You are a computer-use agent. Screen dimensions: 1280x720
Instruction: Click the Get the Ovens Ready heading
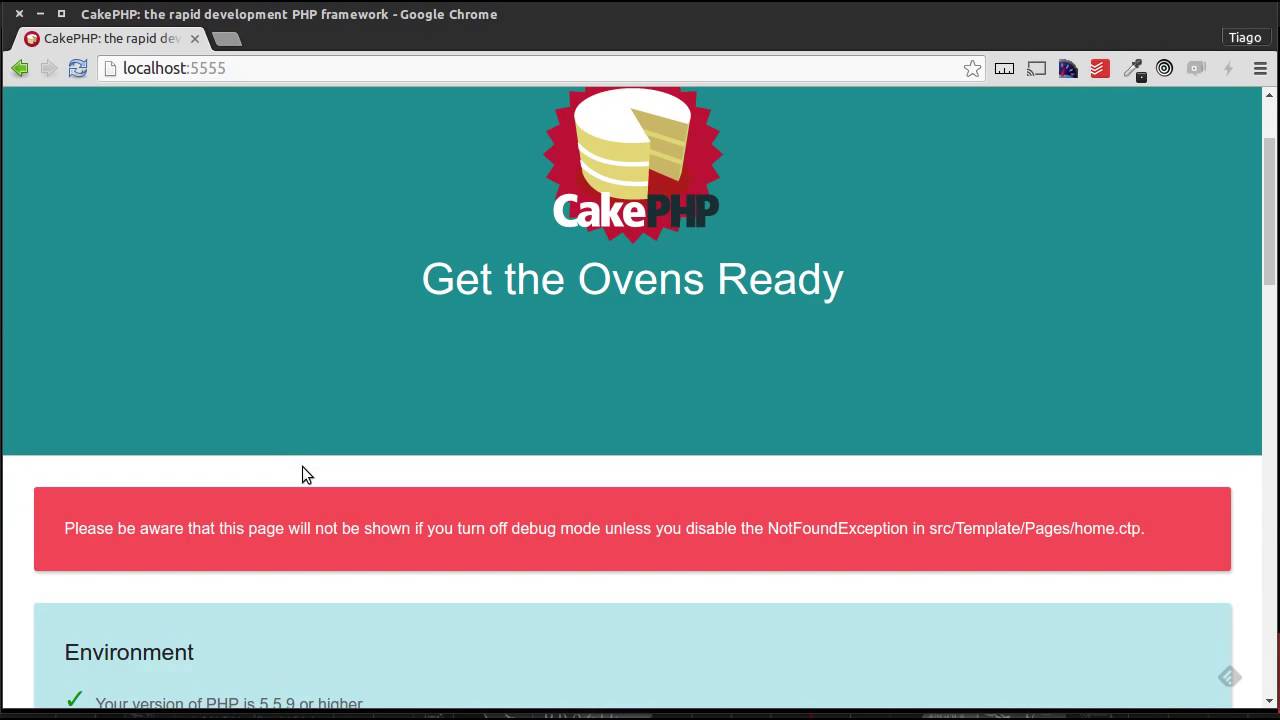(633, 279)
